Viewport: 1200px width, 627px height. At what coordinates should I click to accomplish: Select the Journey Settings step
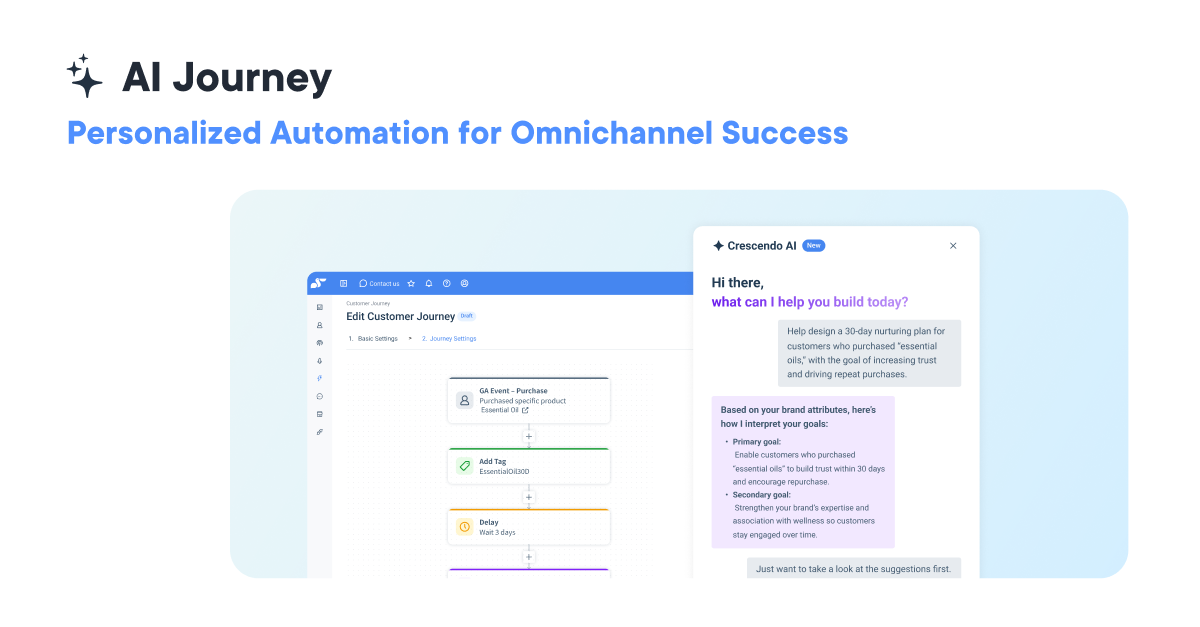pyautogui.click(x=449, y=338)
